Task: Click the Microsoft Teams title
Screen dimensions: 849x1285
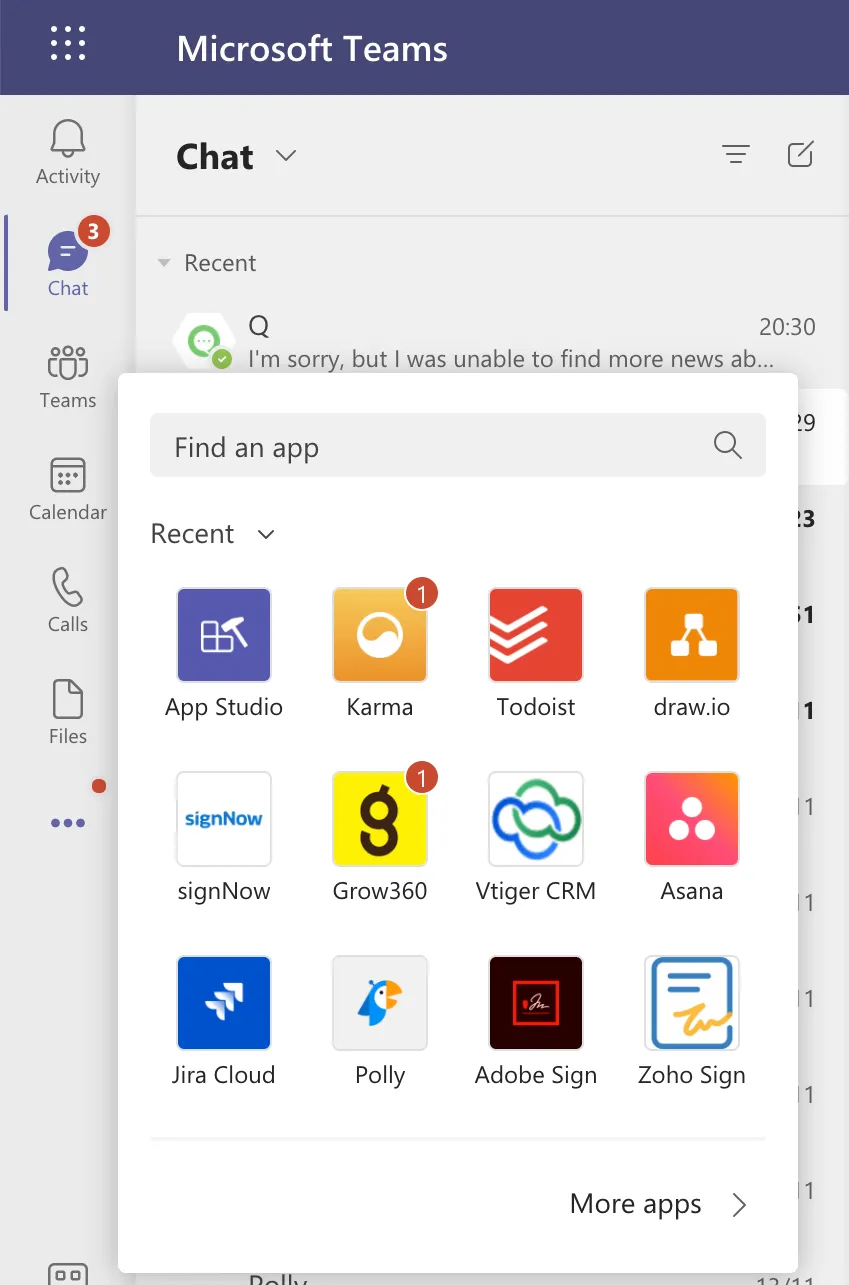Action: tap(312, 48)
